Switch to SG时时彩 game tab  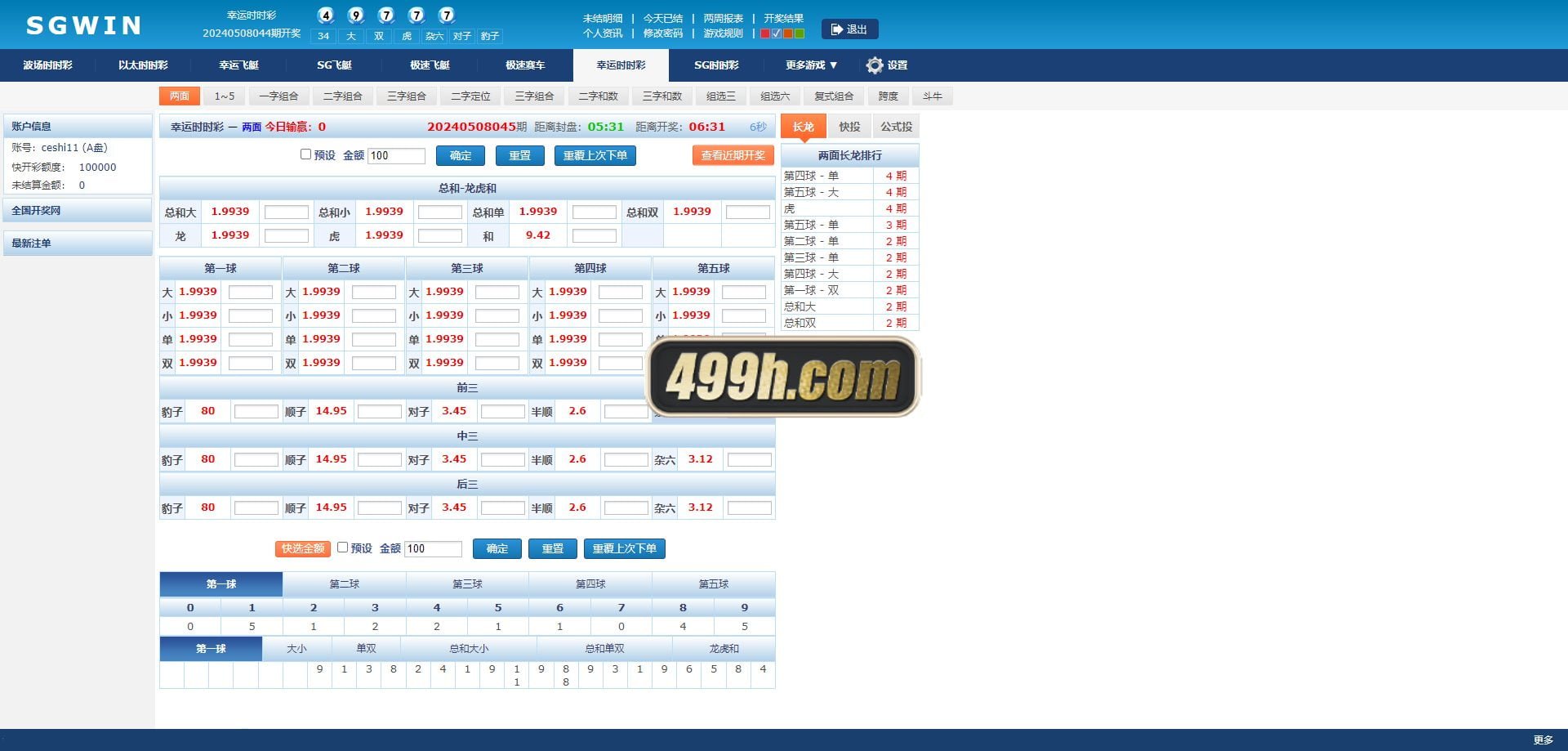716,65
